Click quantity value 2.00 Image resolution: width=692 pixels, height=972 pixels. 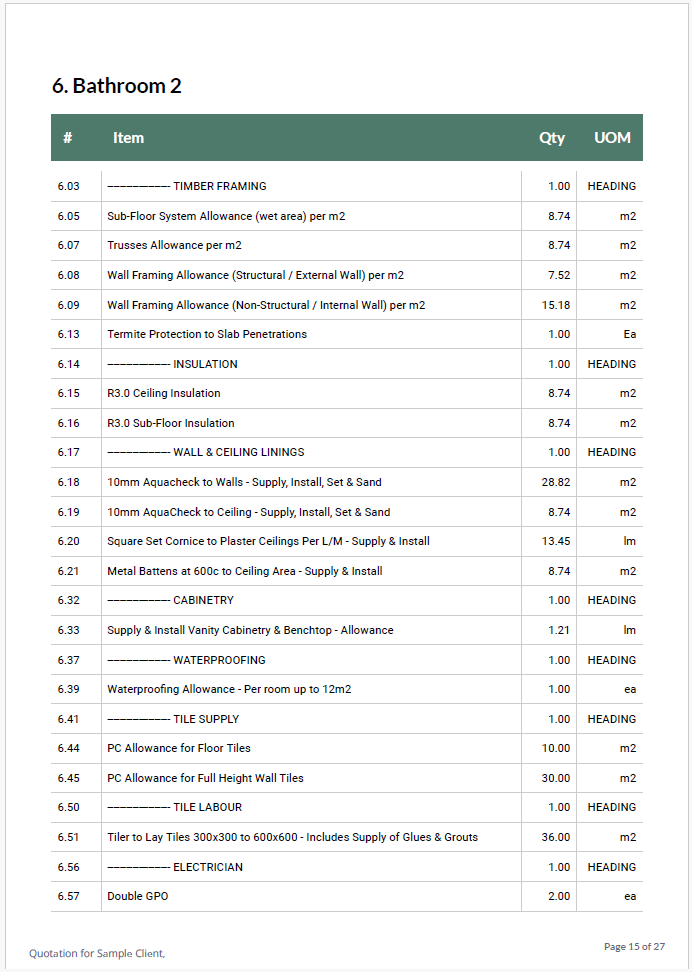pos(559,896)
